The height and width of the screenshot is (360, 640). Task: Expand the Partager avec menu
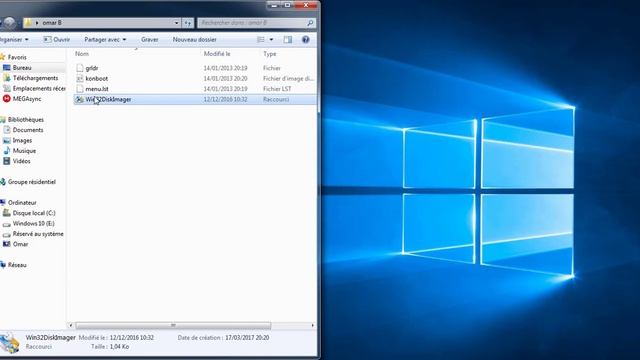105,40
